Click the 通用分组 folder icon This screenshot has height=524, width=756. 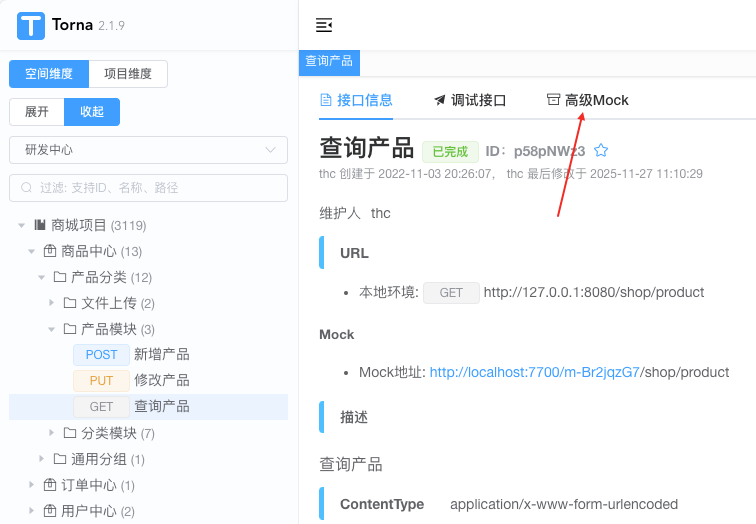(x=60, y=459)
